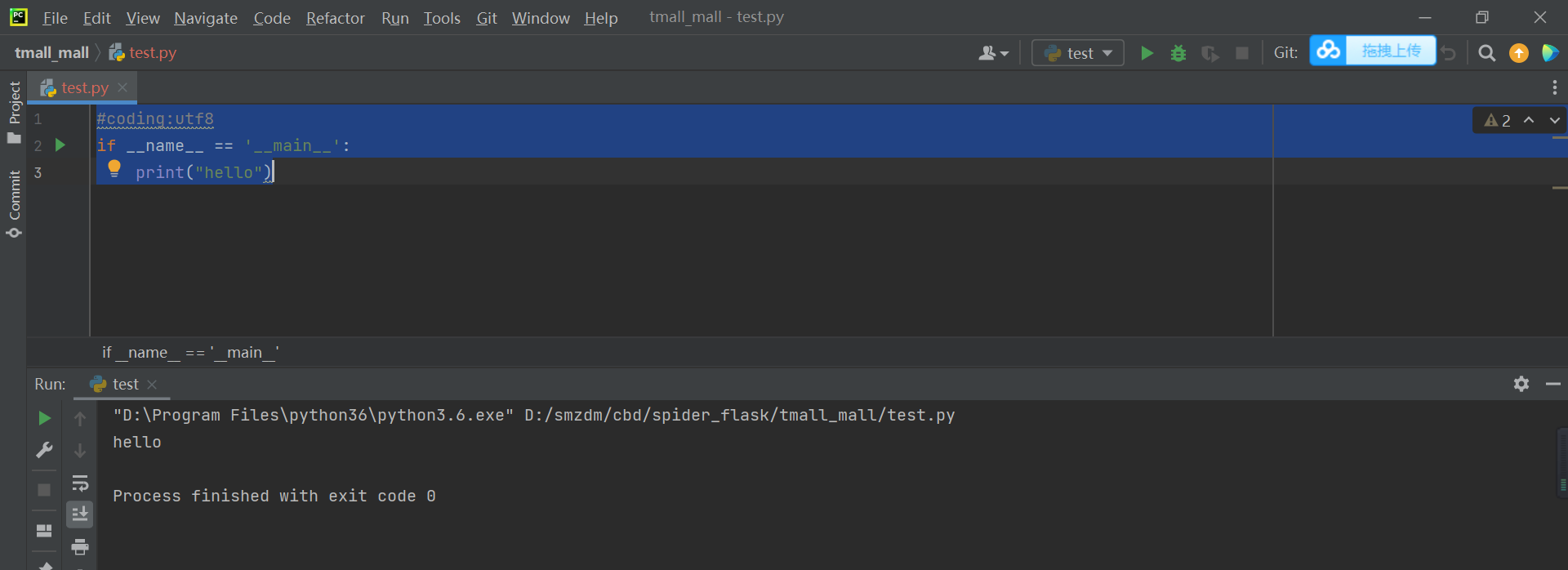Open the editor tabs options three-dot menu
This screenshot has height=570, width=1568.
[1554, 87]
